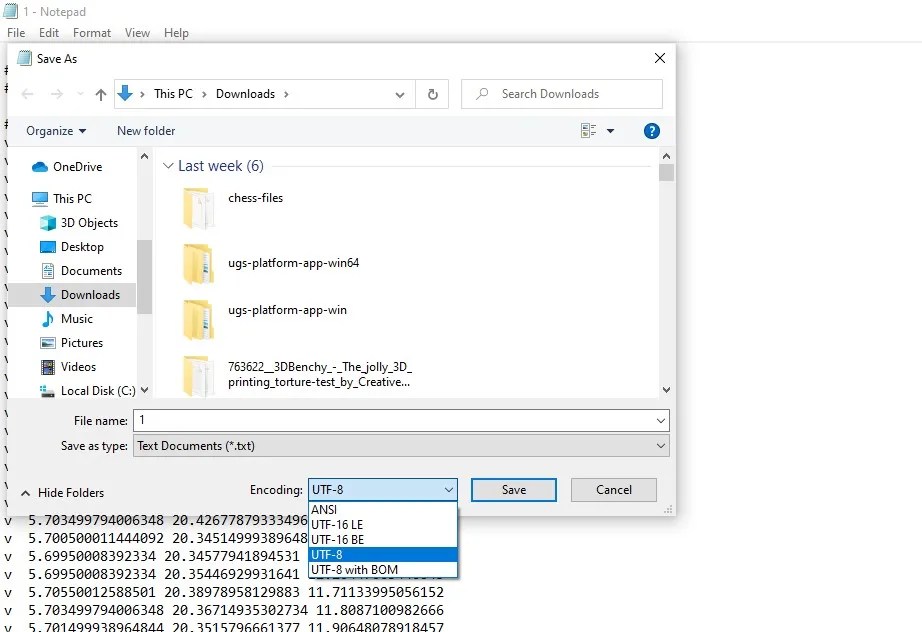922x632 pixels.
Task: Click the Save button
Action: coord(513,490)
